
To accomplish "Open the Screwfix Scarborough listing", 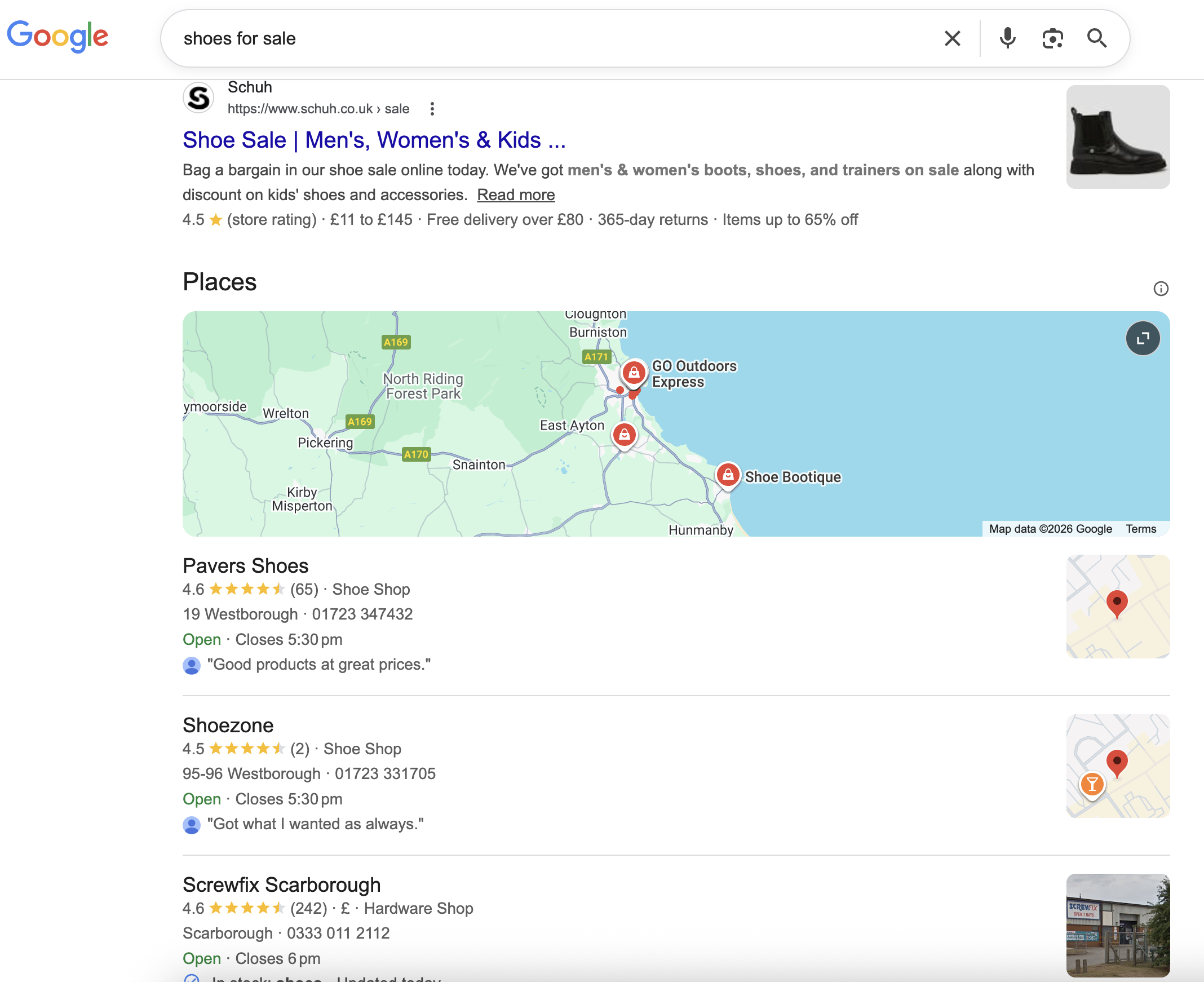I will pyautogui.click(x=282, y=884).
